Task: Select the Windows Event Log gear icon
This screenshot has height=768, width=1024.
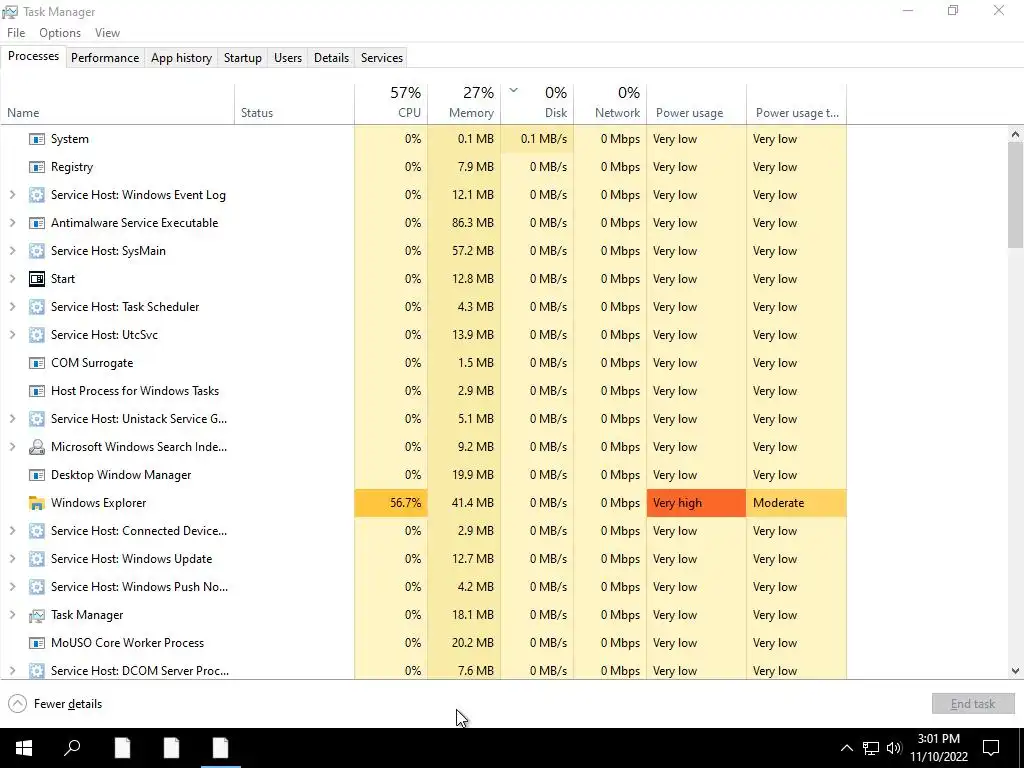Action: point(37,195)
